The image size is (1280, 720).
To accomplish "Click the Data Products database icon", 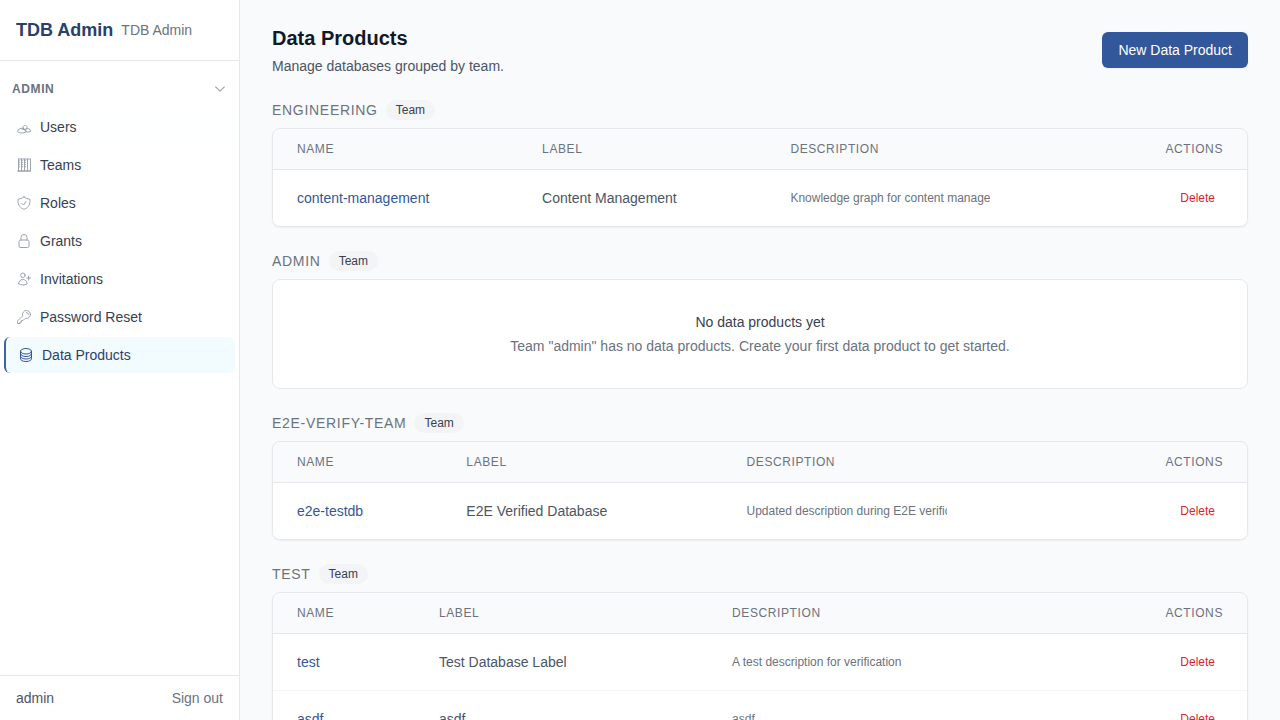I will [x=26, y=355].
